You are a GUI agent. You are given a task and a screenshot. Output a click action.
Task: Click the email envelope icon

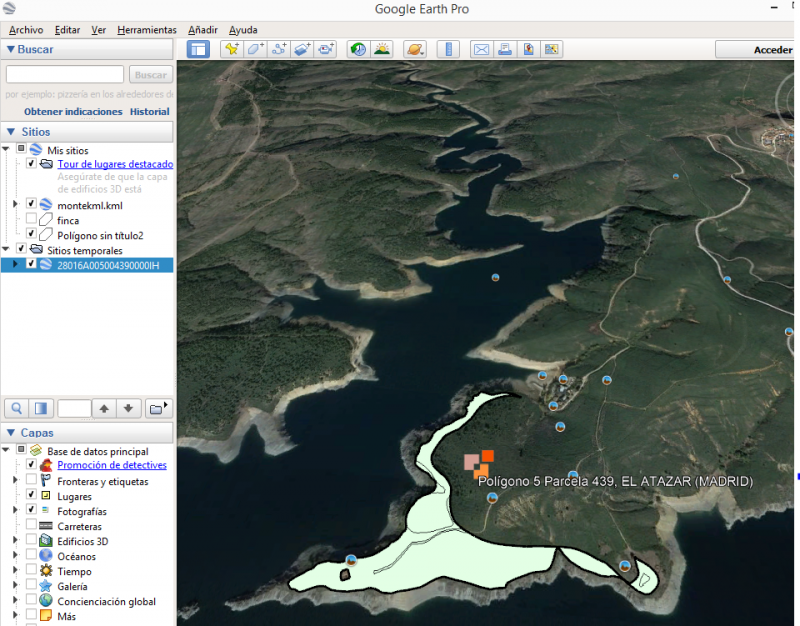pos(481,49)
